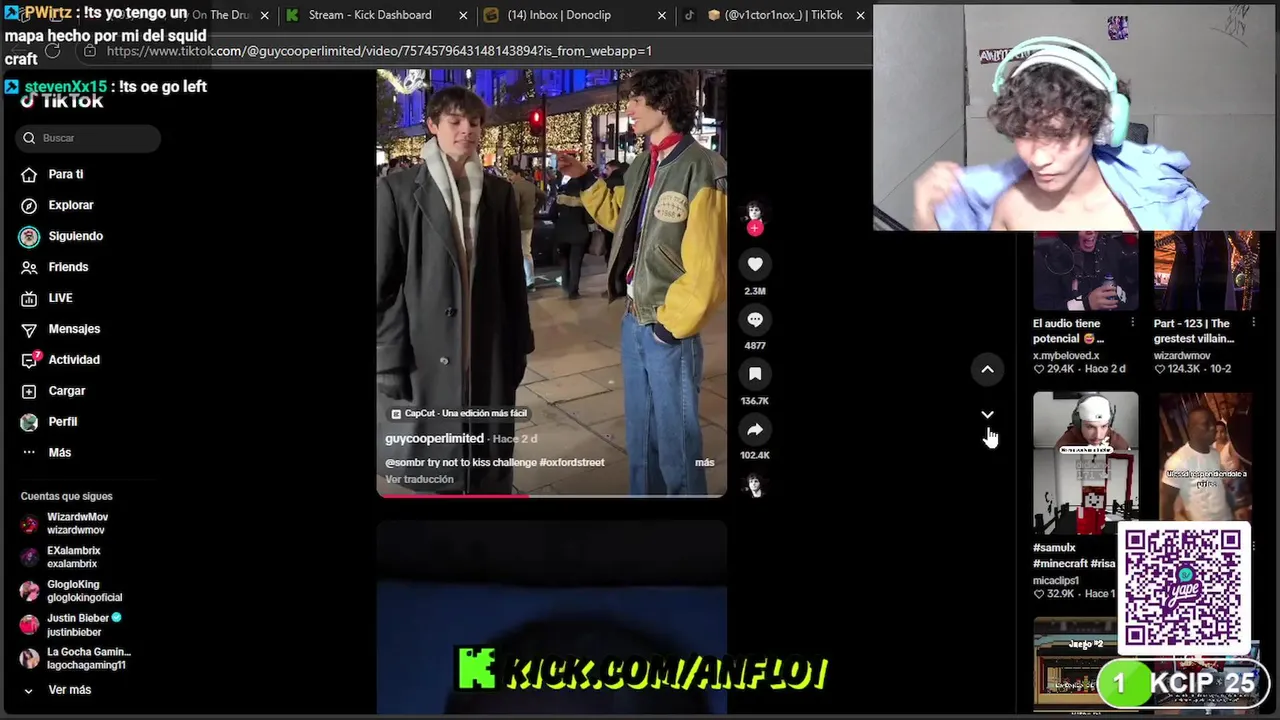Click the 'Cuentas que sigues' heading
1280x720 pixels.
point(66,496)
